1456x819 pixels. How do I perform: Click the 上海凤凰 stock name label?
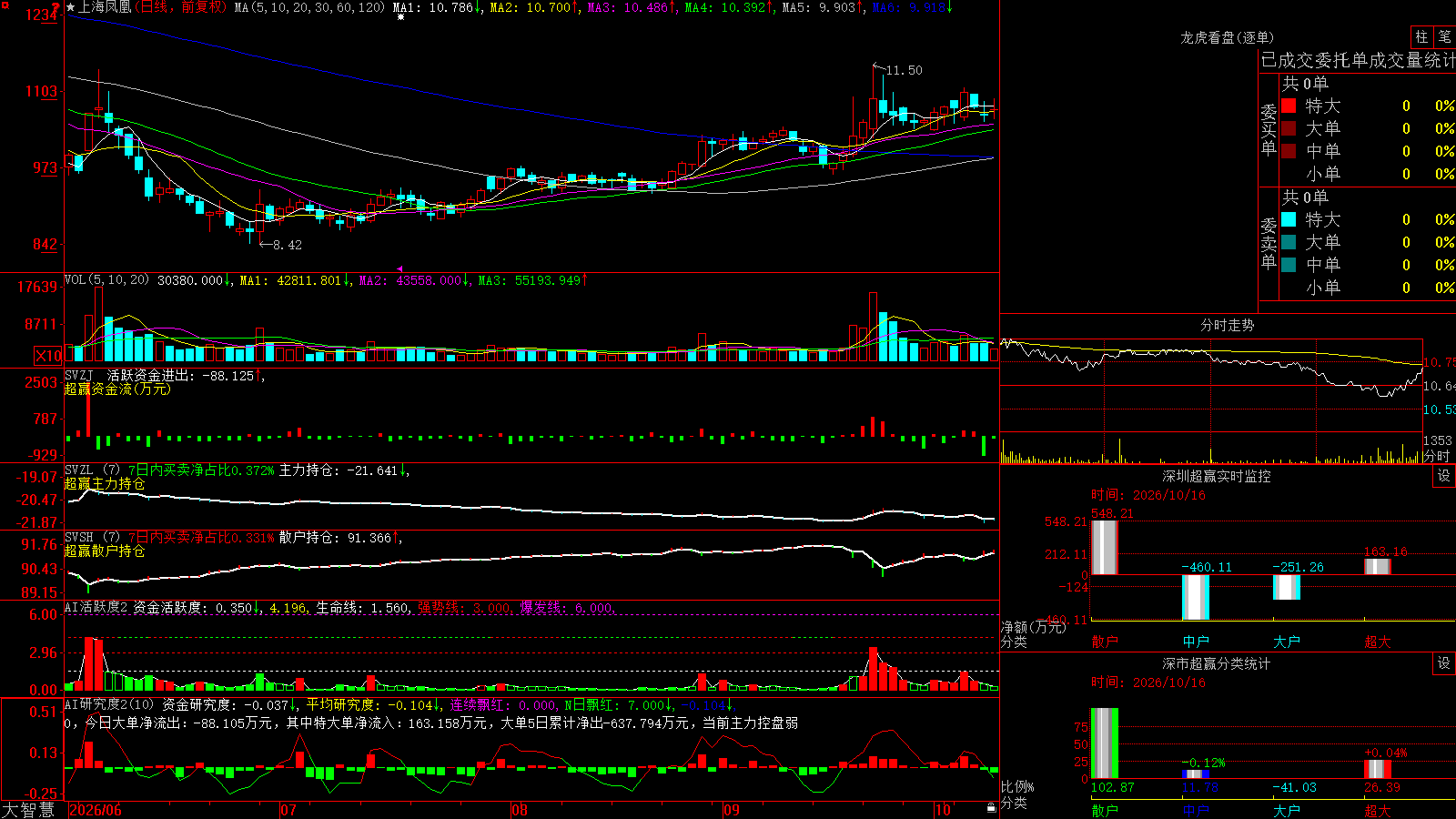(106, 7)
